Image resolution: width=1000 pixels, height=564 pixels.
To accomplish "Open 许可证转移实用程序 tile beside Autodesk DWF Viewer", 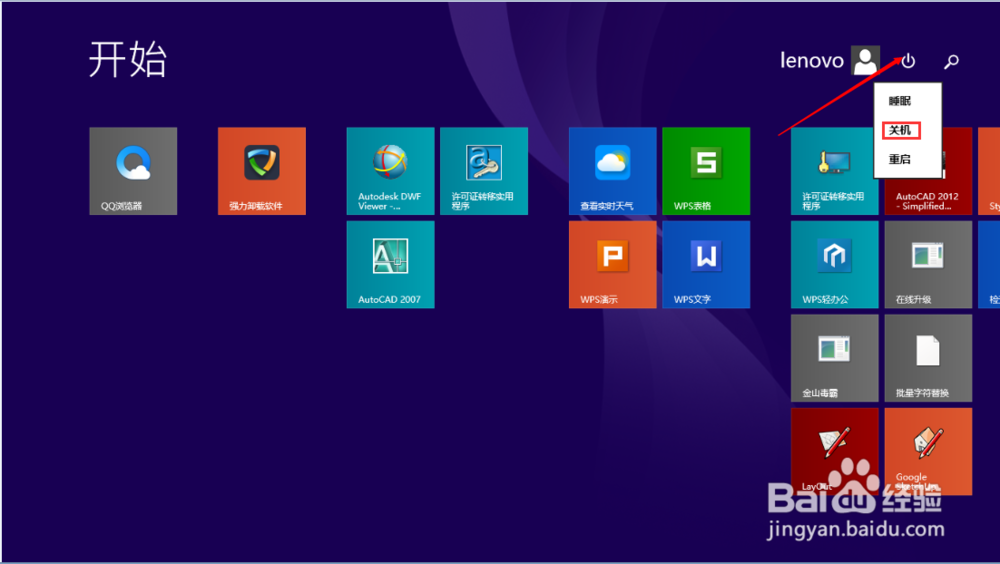I will (484, 171).
